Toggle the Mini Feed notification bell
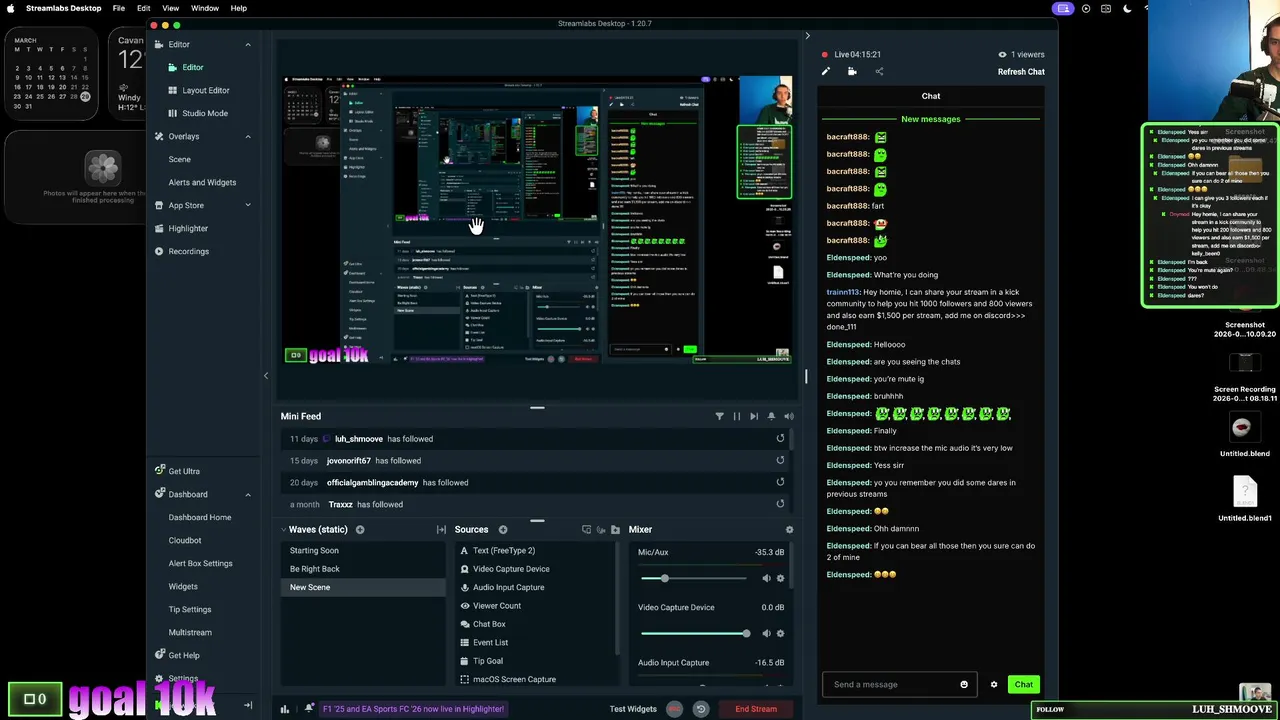The height and width of the screenshot is (720, 1280). 771,416
